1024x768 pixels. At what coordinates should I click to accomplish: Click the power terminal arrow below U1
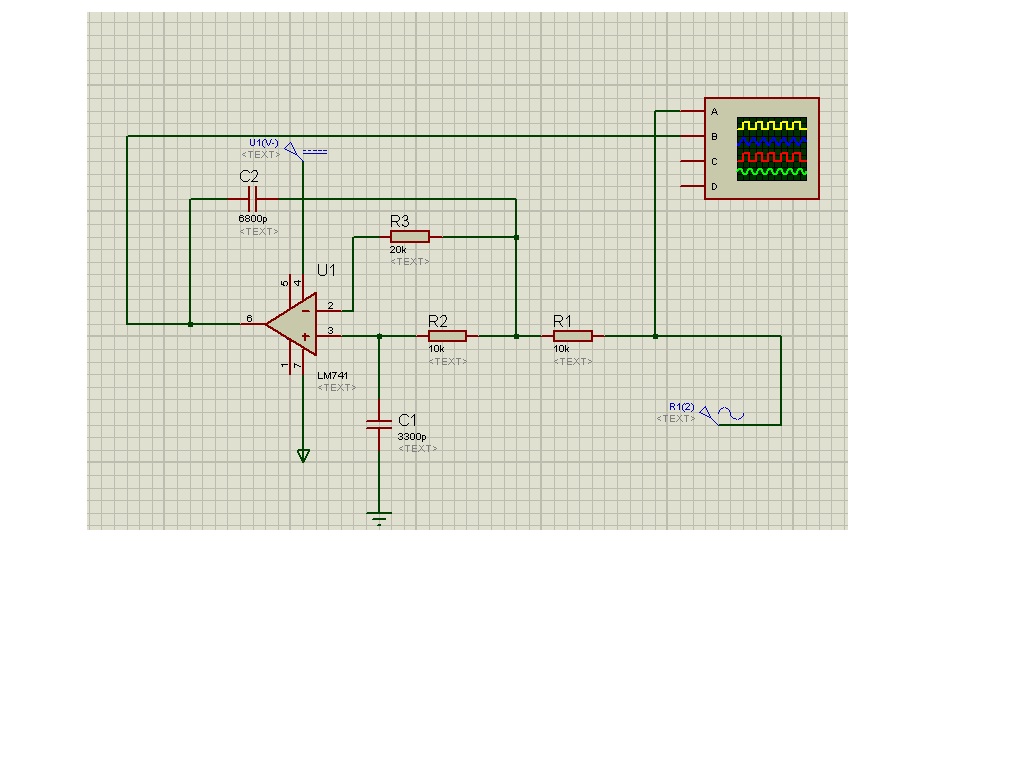click(303, 456)
